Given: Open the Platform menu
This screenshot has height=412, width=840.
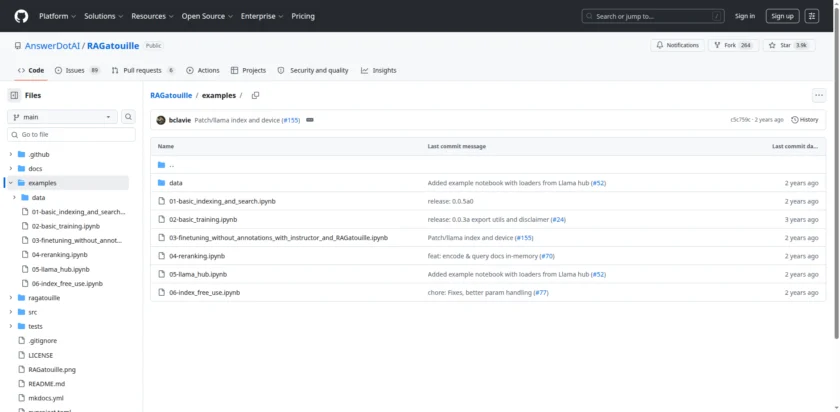Looking at the screenshot, I should pyautogui.click(x=57, y=16).
